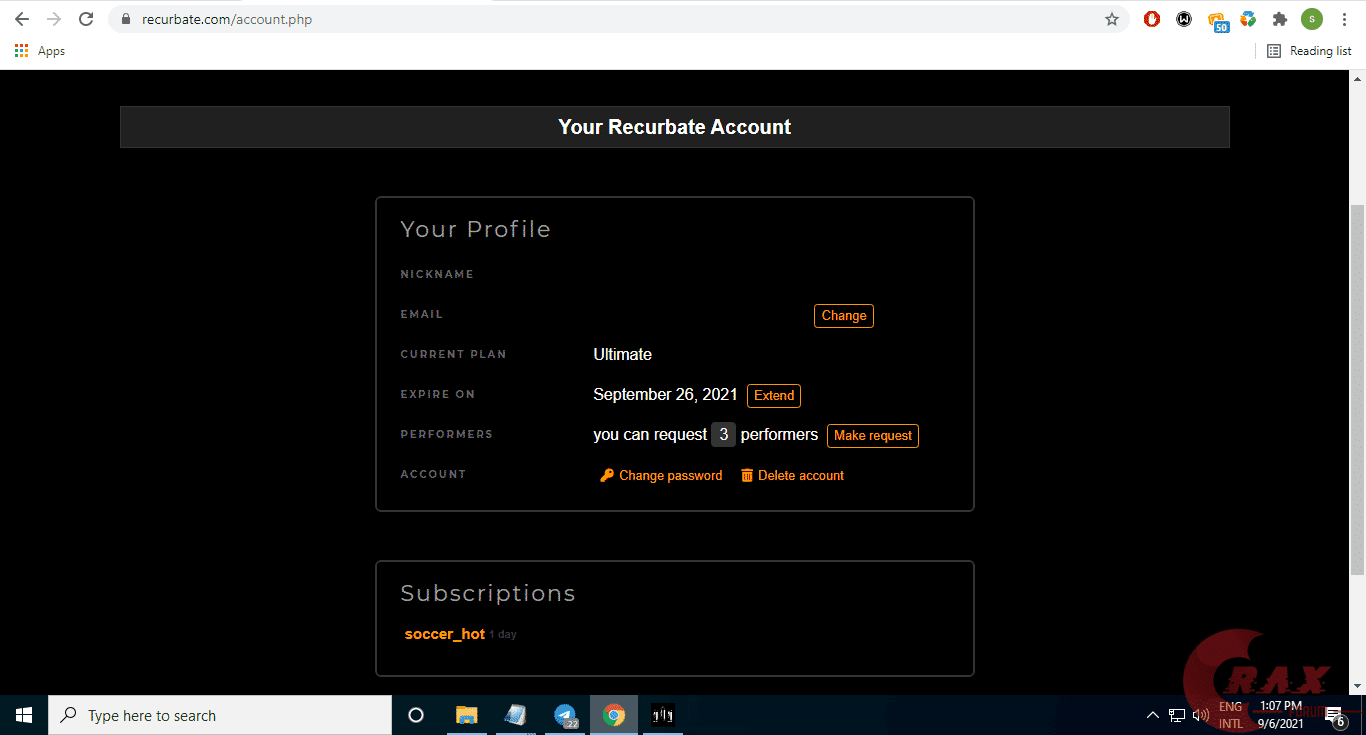Click the recycle-style extension icon
Screen dimensions: 1366x735
pos(1248,18)
